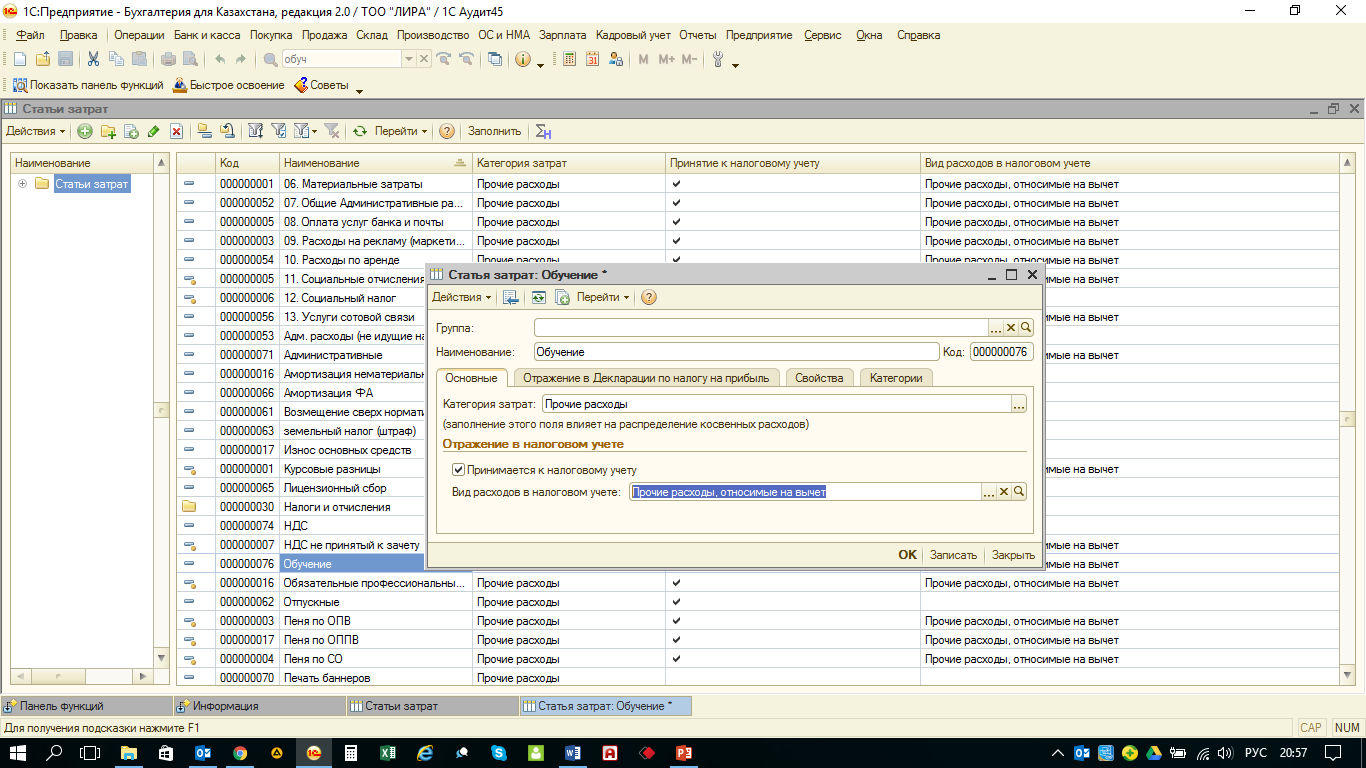Open filter history dropdown arrow
This screenshot has width=1366, height=768.
(x=314, y=131)
